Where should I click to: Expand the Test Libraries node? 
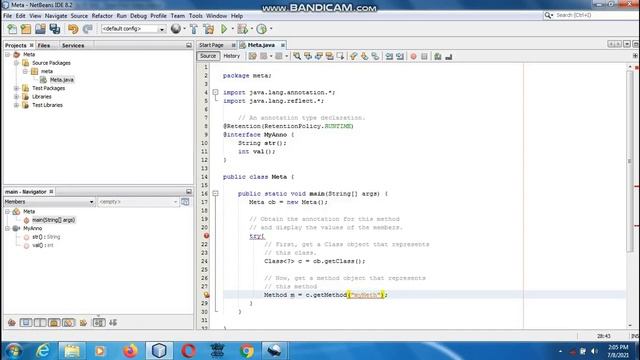(16, 105)
